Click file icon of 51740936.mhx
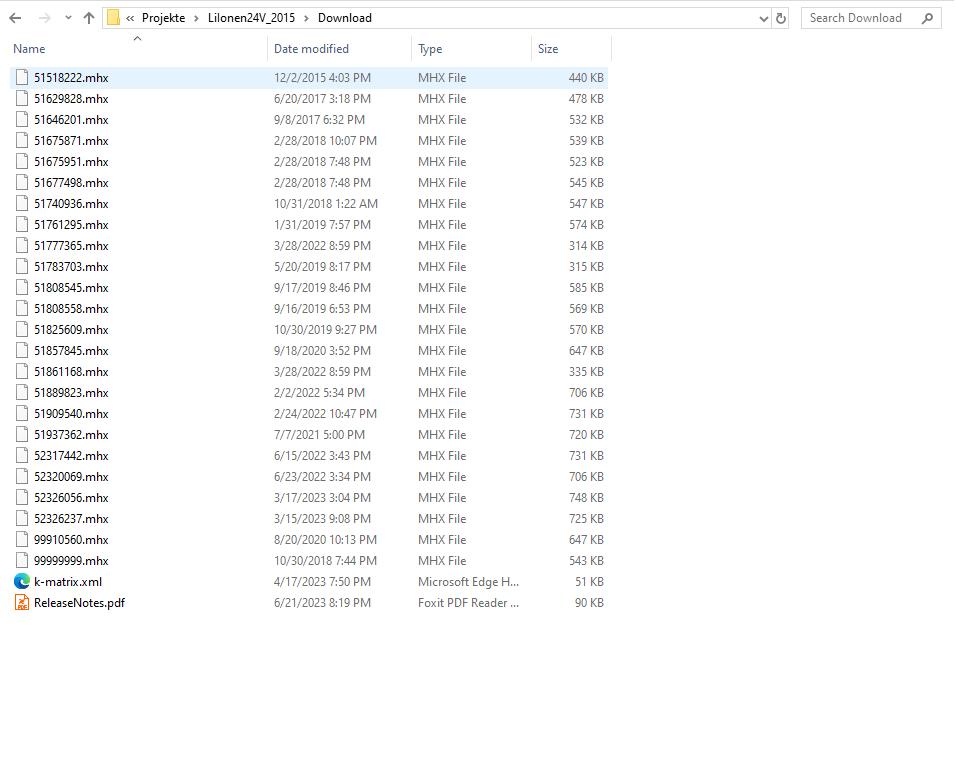 click(x=22, y=203)
